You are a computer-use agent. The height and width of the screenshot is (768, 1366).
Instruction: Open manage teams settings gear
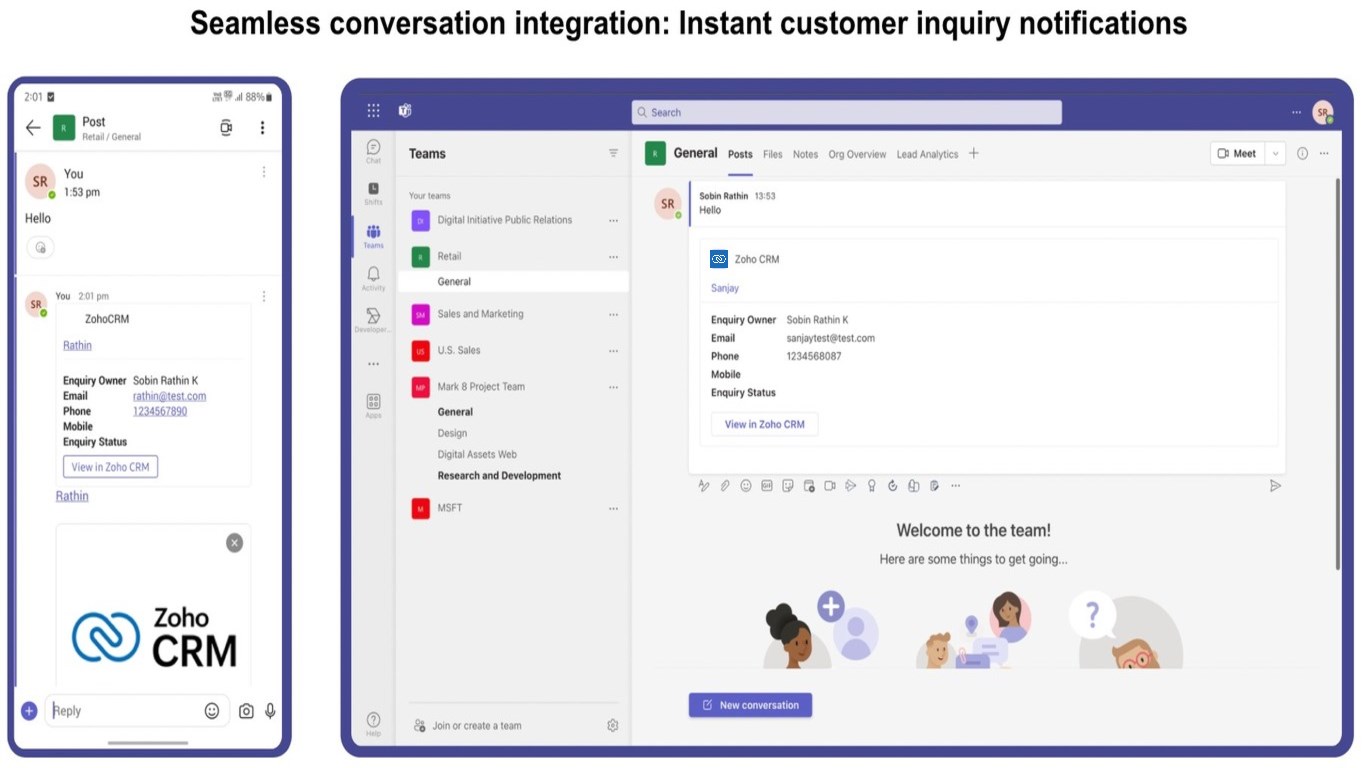click(x=613, y=725)
